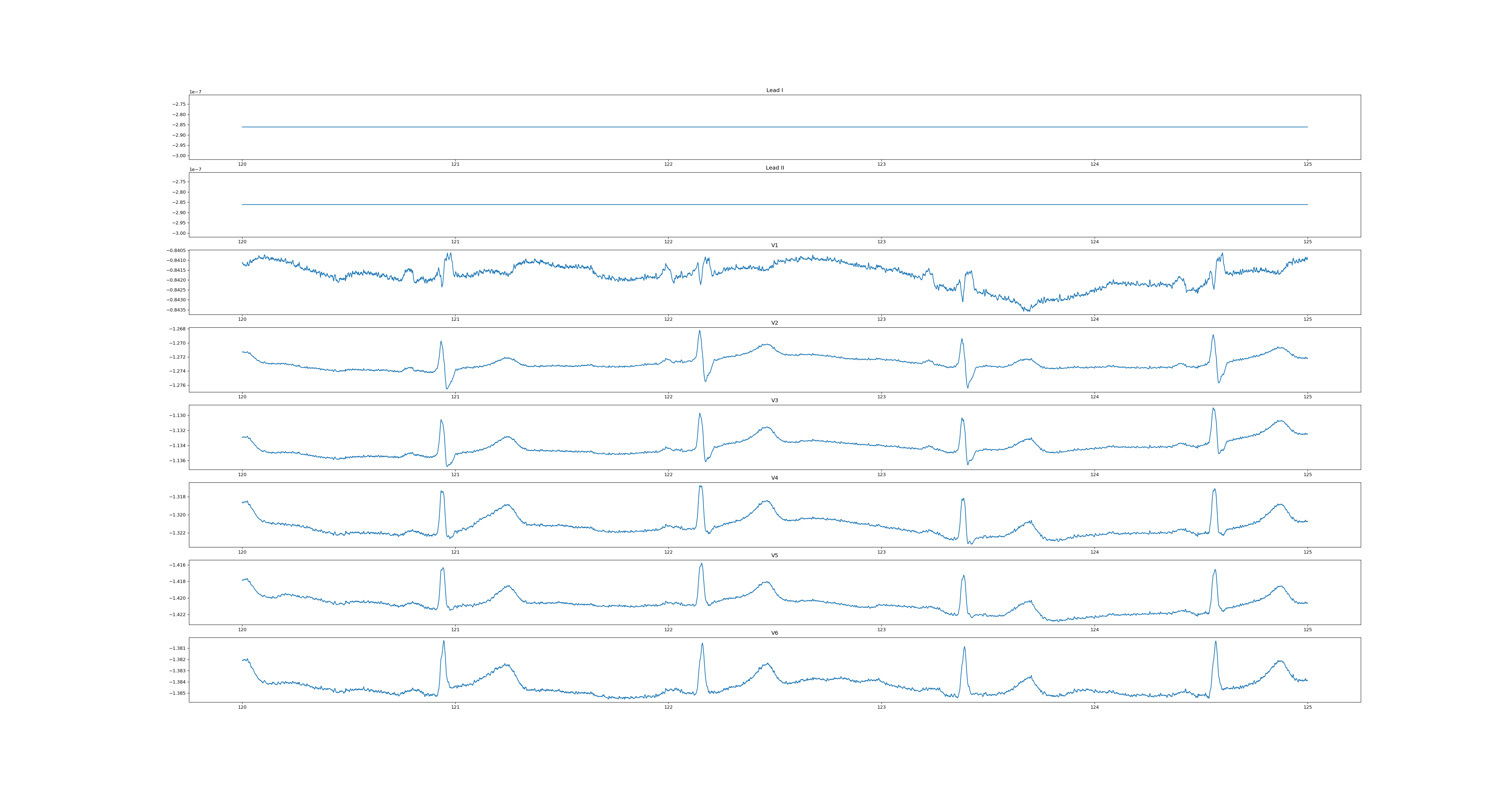Click the −1.381 y-axis label on V6 plot
The width and height of the screenshot is (1512, 789).
[x=178, y=649]
